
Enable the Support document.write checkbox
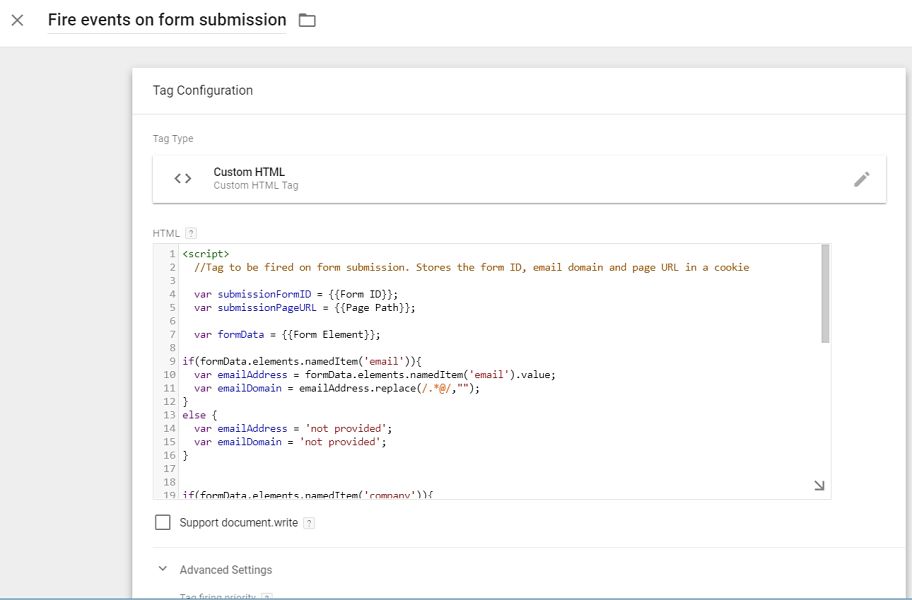tap(163, 522)
